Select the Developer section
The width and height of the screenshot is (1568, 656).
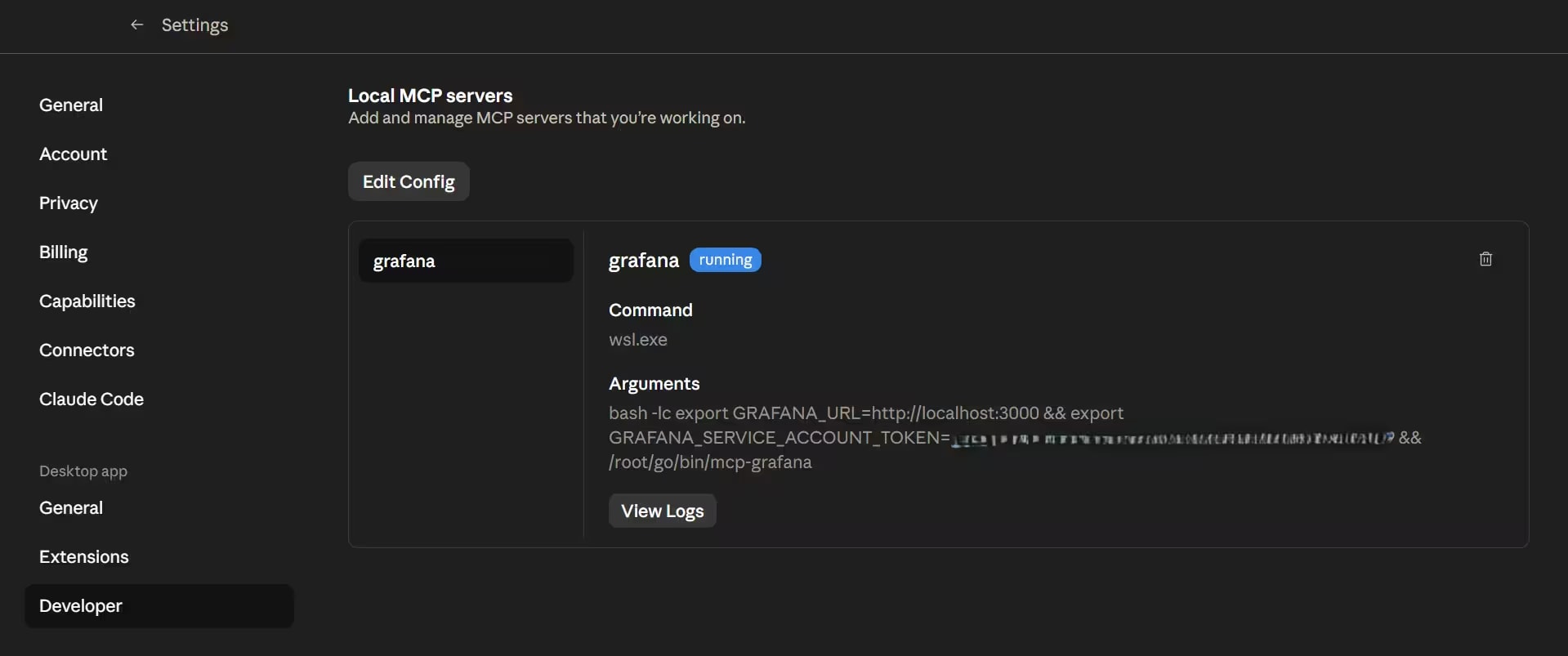[x=159, y=606]
